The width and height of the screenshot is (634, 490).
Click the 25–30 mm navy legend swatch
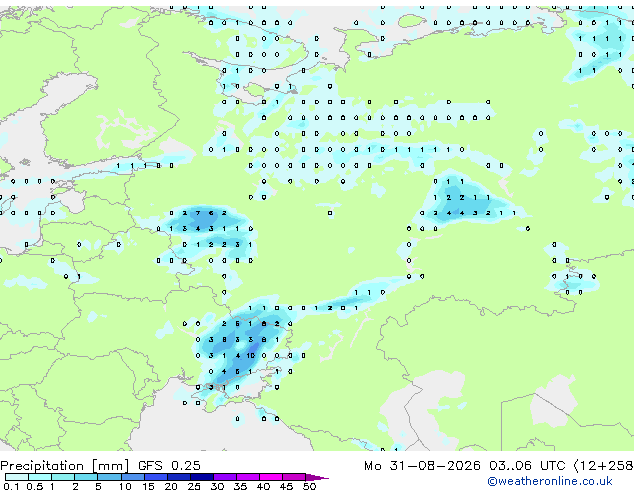(201, 477)
